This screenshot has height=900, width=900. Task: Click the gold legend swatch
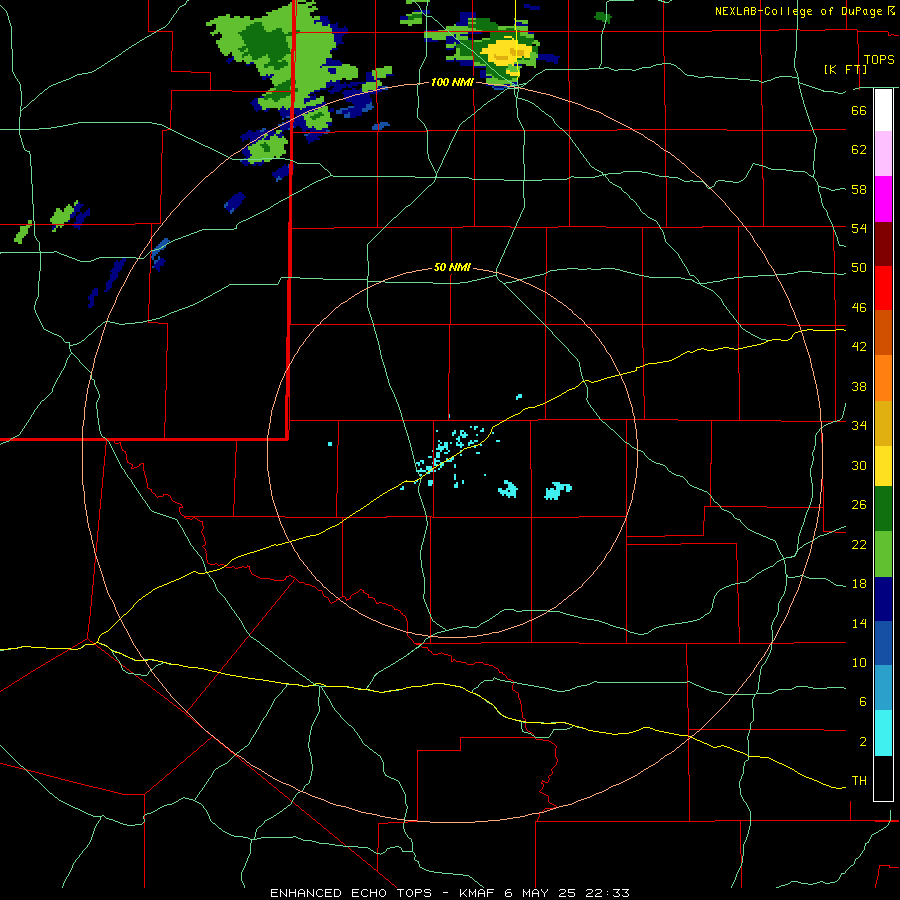click(x=883, y=423)
